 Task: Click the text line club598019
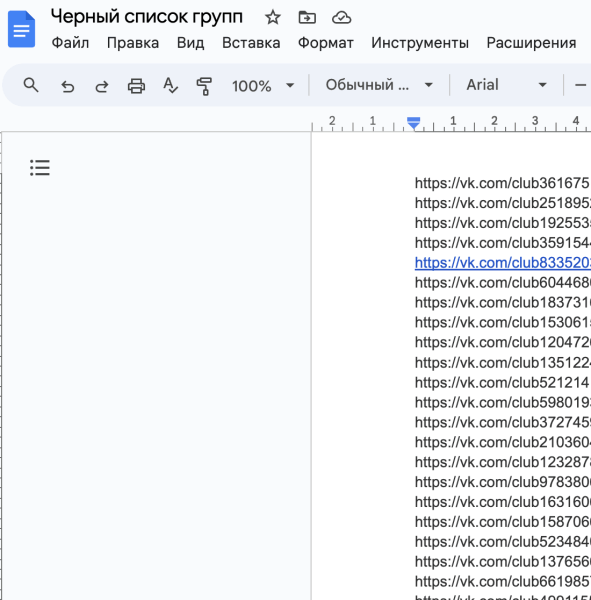[x=503, y=403]
